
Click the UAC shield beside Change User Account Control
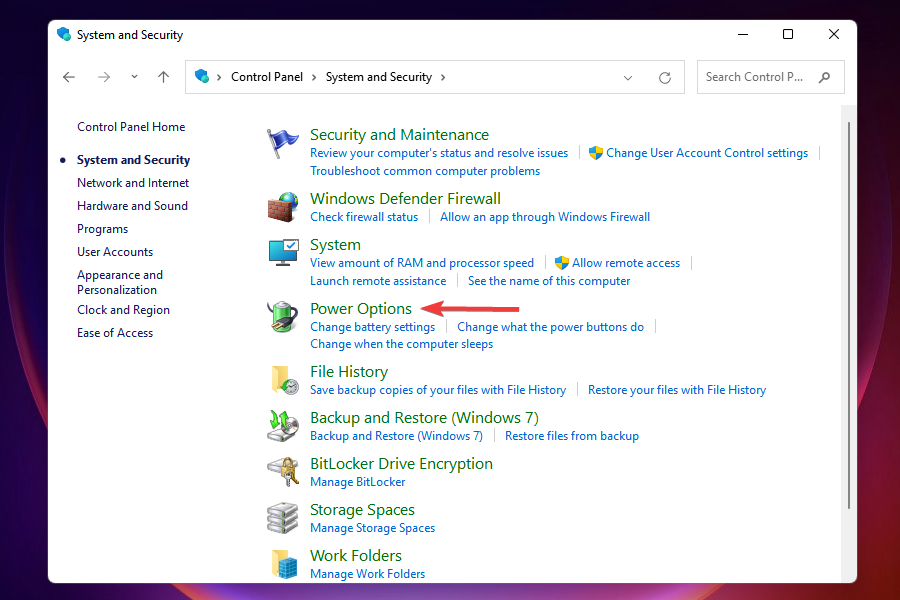pyautogui.click(x=596, y=153)
